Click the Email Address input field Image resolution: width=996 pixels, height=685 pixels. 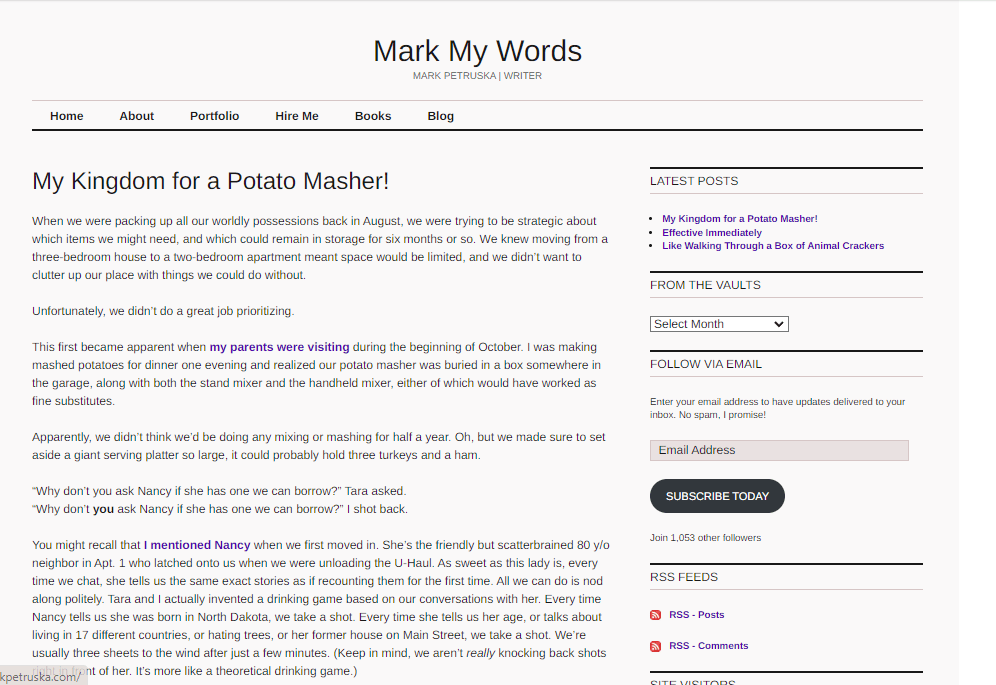[x=779, y=450]
